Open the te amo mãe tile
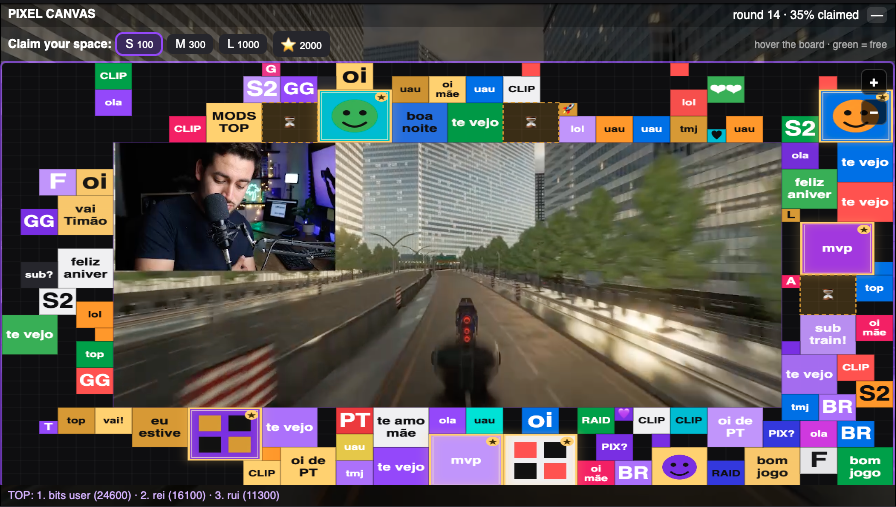Image resolution: width=896 pixels, height=507 pixels. (401, 427)
